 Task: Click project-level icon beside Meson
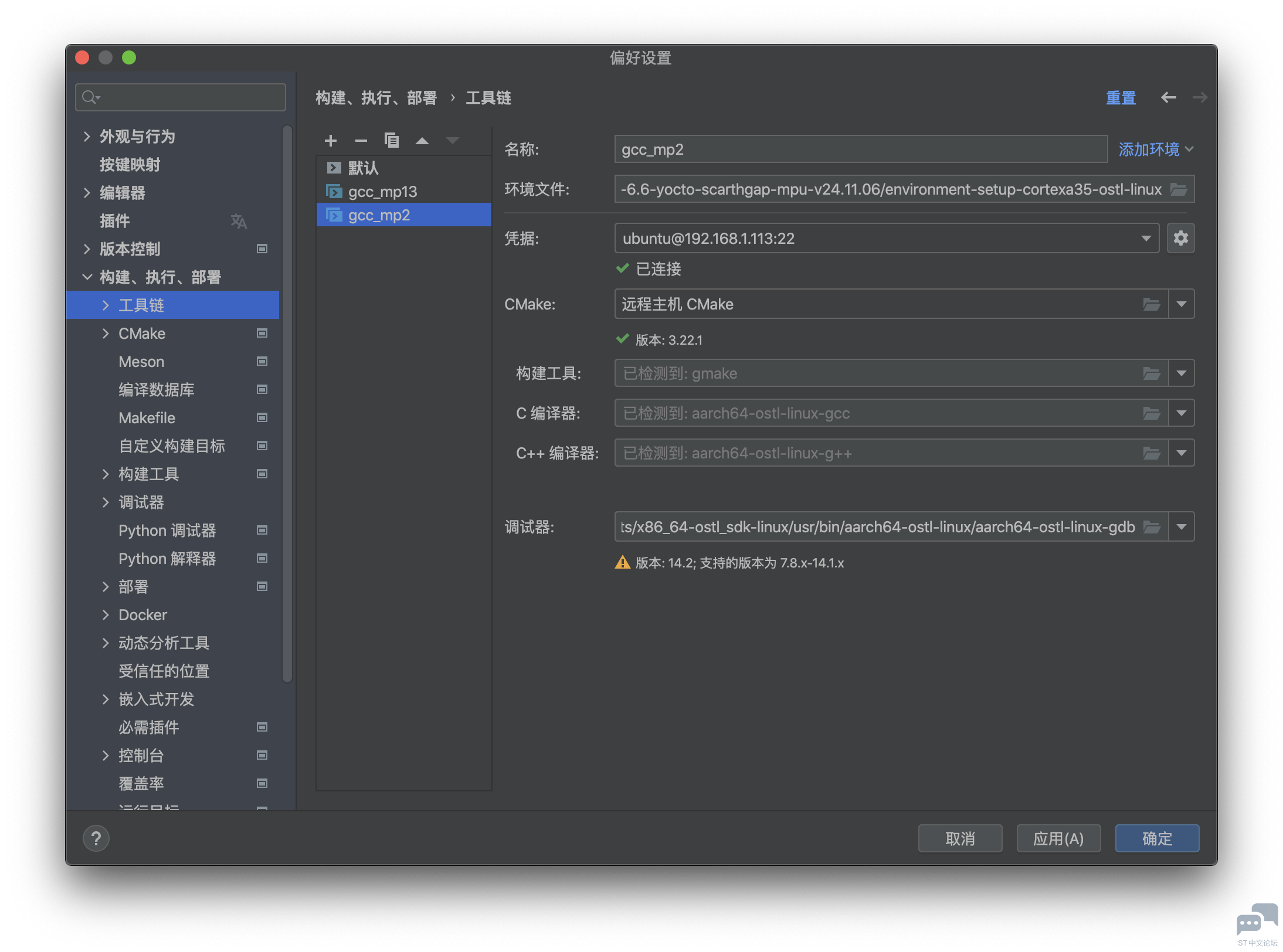(x=262, y=362)
